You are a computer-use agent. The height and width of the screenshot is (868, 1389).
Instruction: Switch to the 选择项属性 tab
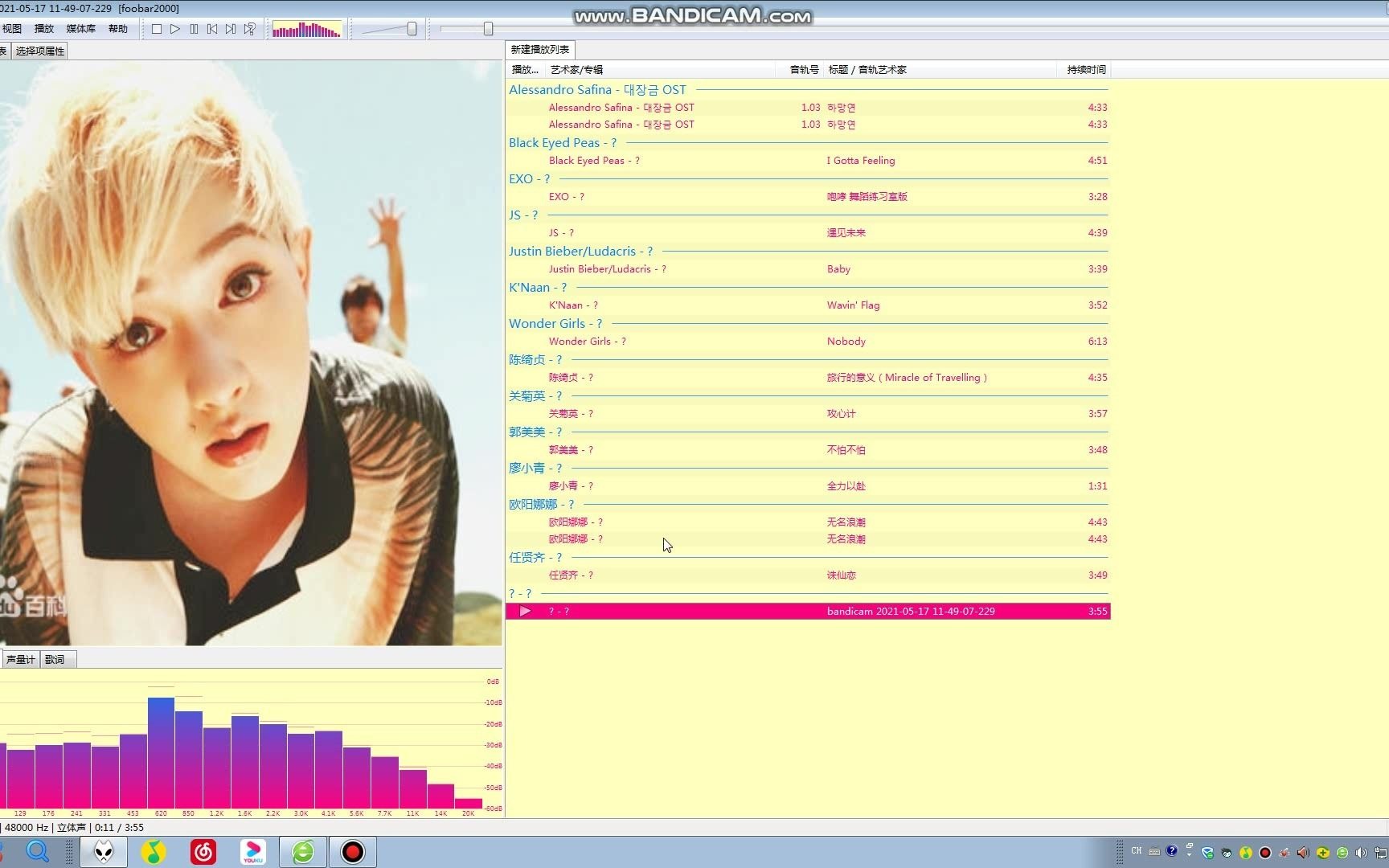click(x=40, y=51)
